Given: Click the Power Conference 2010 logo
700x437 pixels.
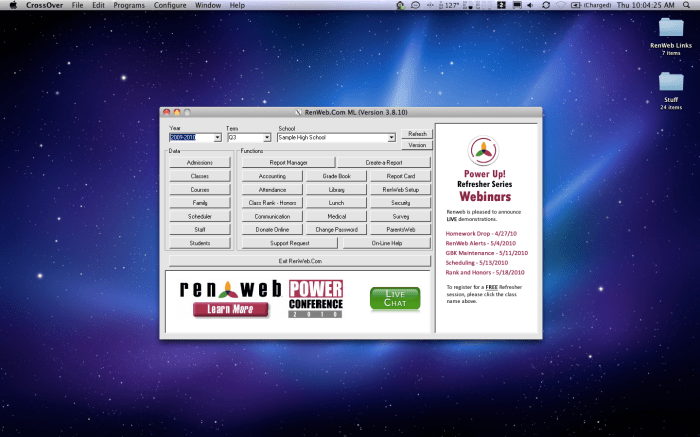Looking at the screenshot, I should tap(316, 299).
